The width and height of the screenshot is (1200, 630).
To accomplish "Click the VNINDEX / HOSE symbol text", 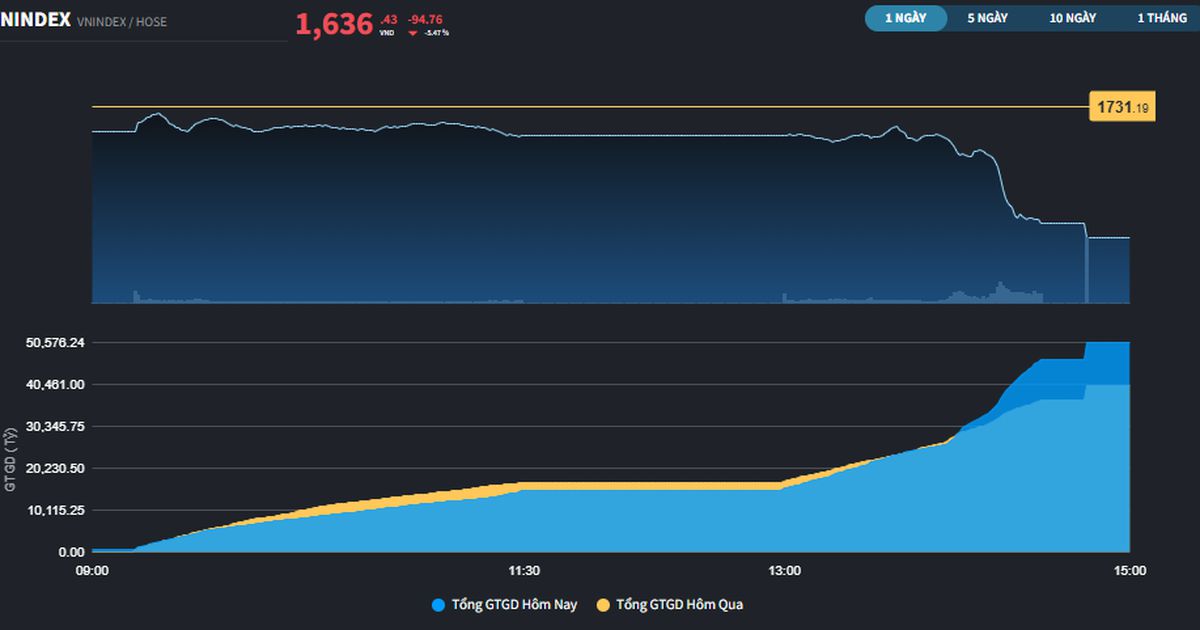I will coord(122,21).
